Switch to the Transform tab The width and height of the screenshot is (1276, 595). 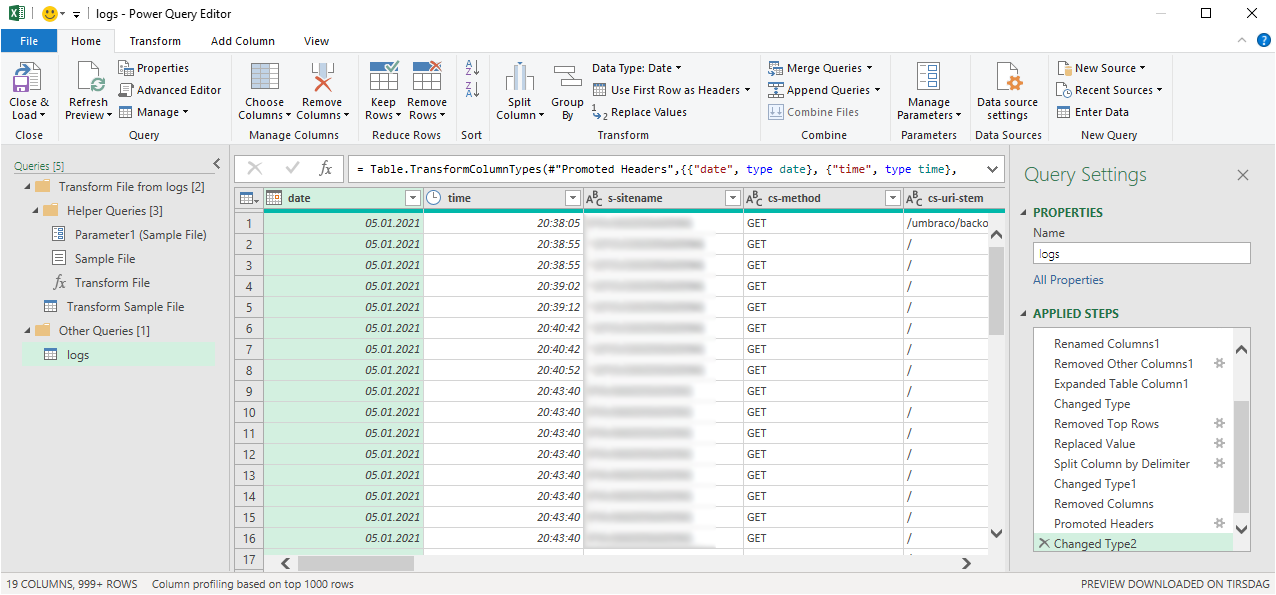pos(155,41)
